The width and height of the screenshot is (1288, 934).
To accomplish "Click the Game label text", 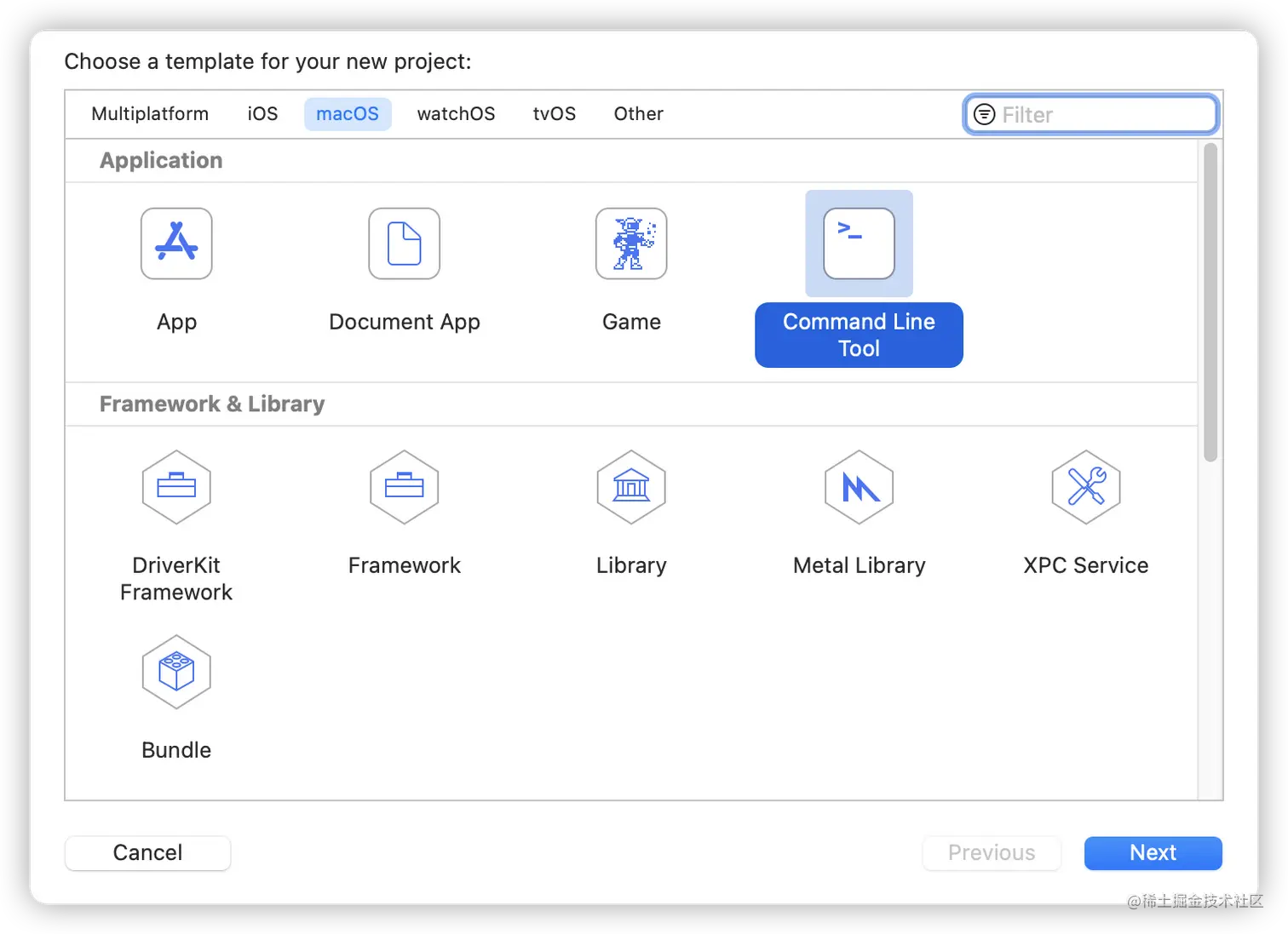I will [x=631, y=322].
